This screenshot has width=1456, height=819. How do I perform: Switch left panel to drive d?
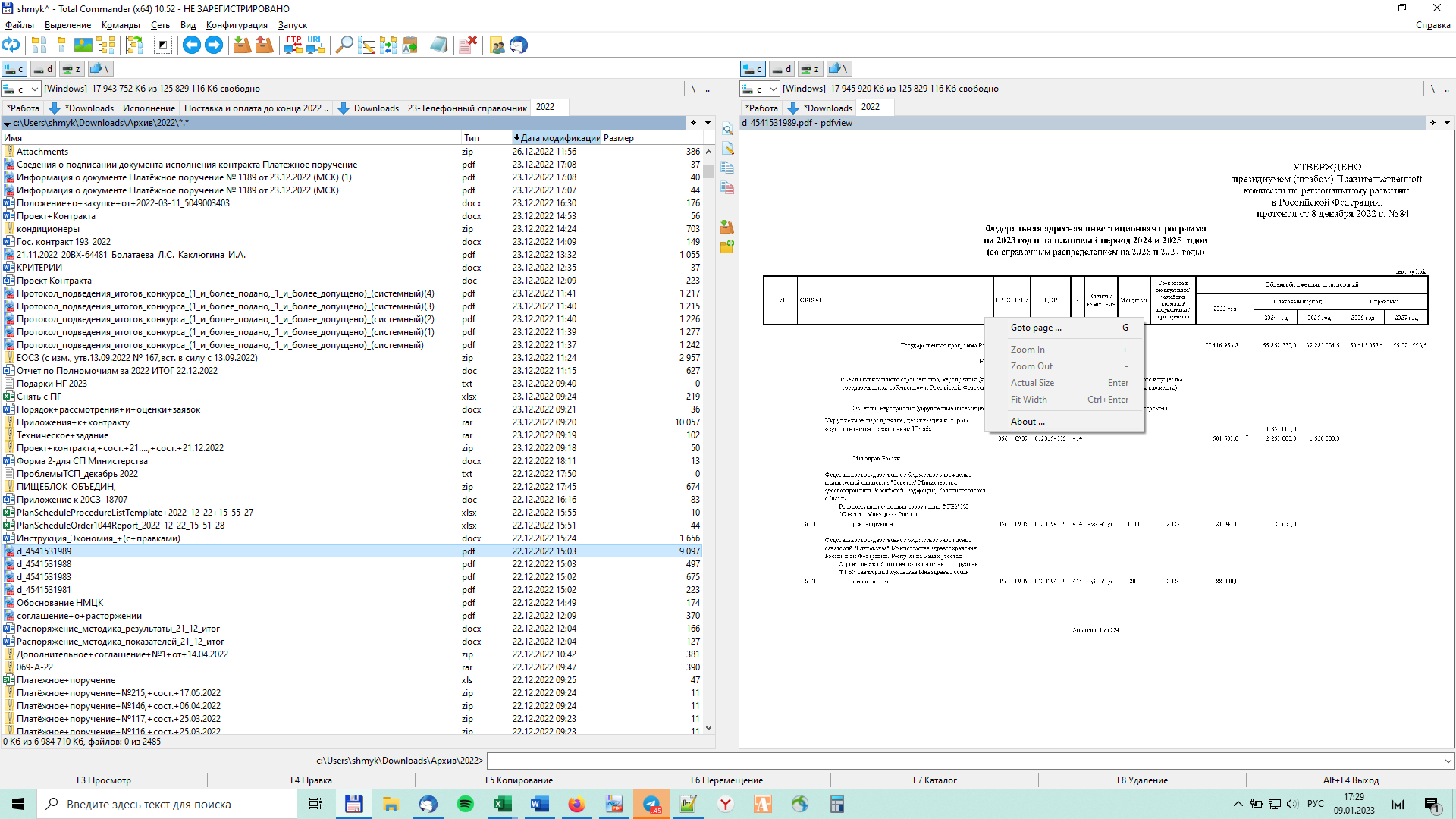[x=43, y=69]
